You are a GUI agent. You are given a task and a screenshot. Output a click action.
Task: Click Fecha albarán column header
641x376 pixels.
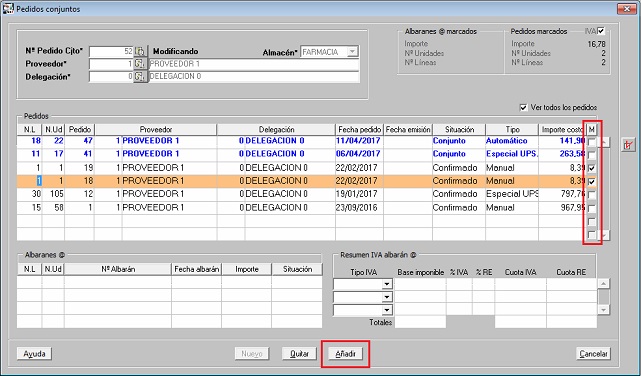tap(197, 269)
